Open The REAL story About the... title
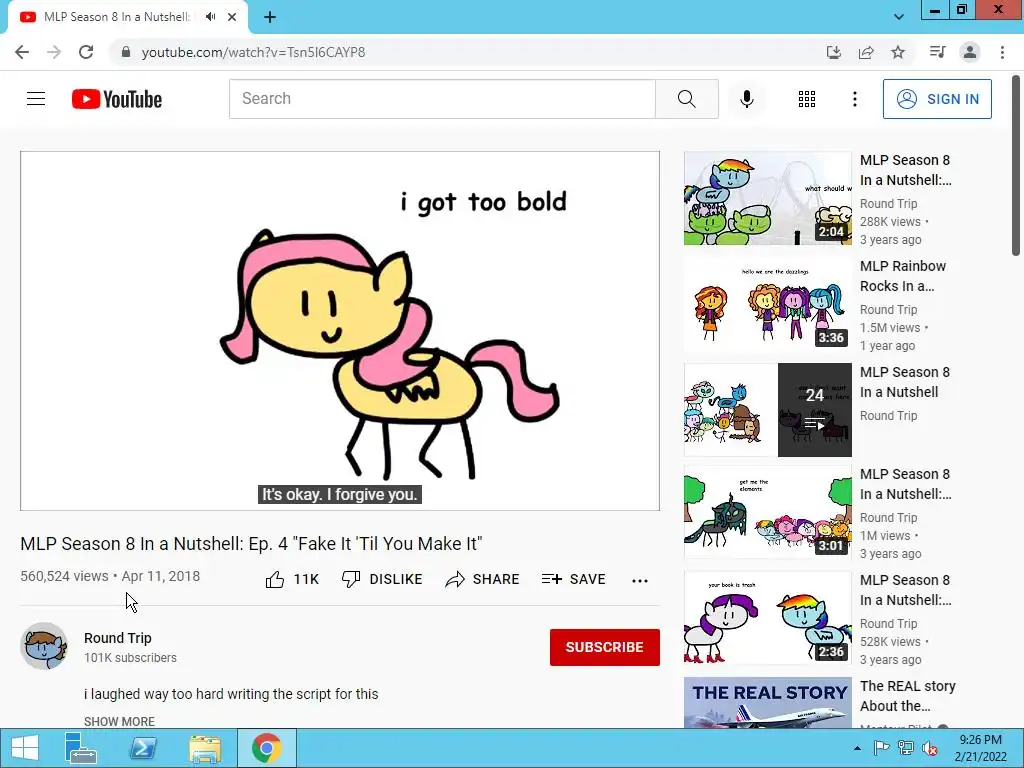 [907, 696]
